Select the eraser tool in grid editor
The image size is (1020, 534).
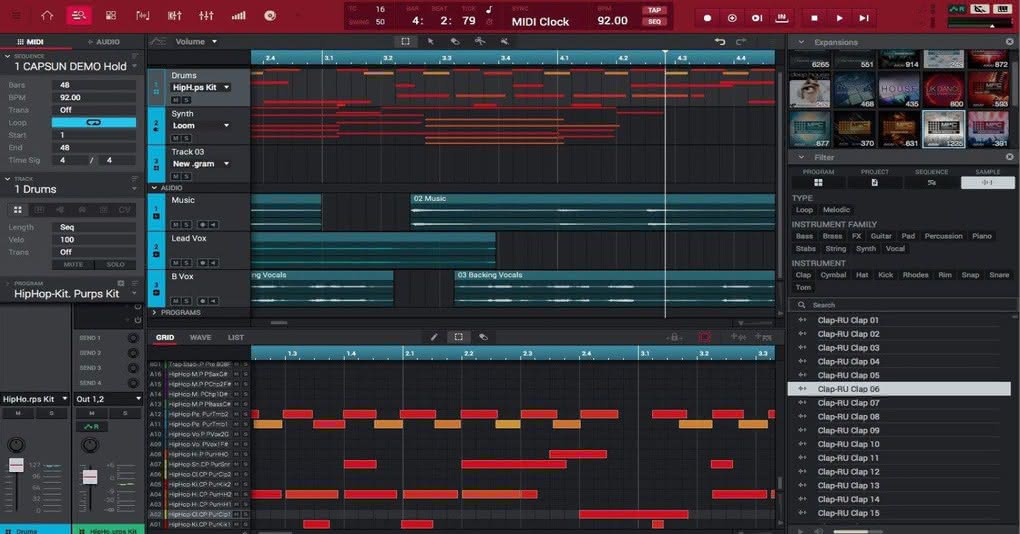point(483,337)
